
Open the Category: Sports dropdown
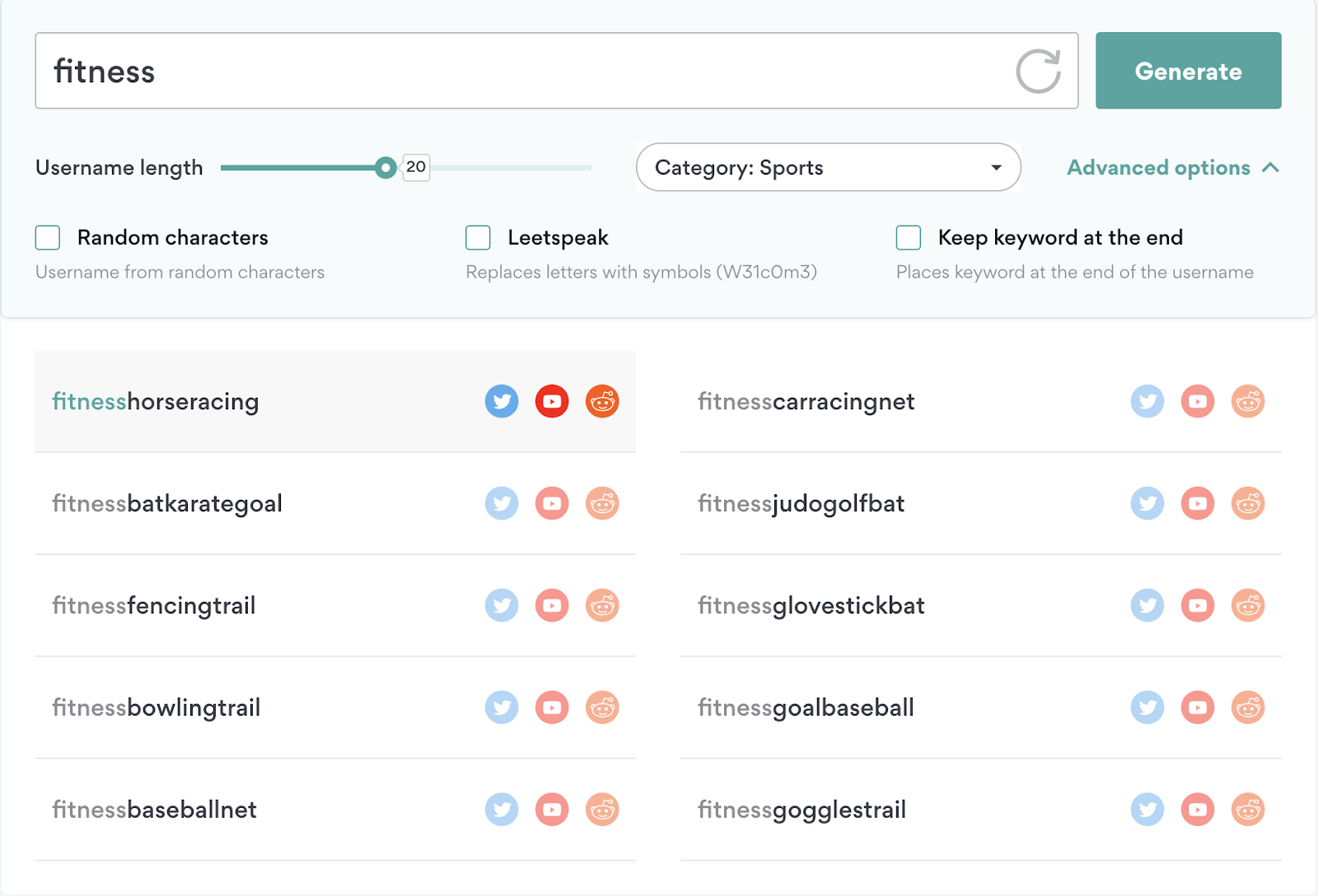828,168
